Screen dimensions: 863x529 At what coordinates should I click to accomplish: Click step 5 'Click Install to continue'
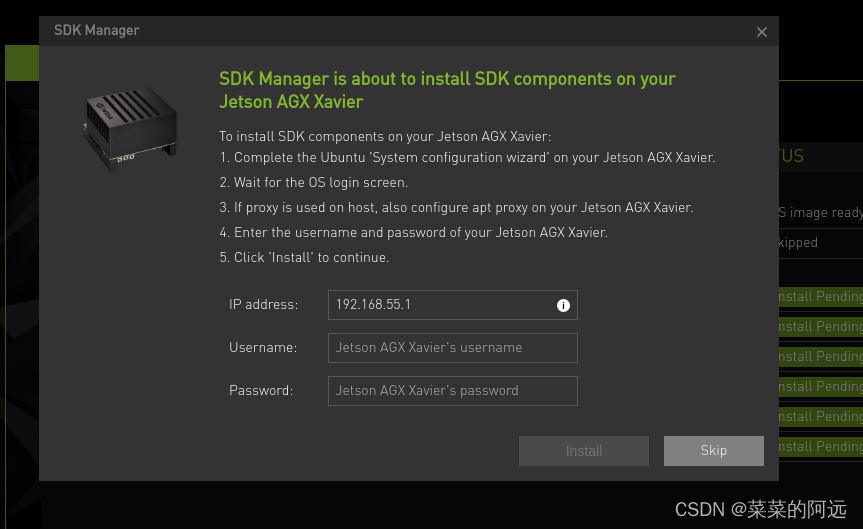[x=304, y=258]
